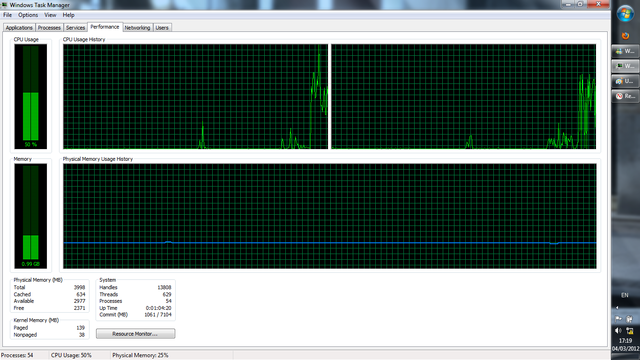640x360 pixels.
Task: Click the Task Manager title bar icon
Action: pos(4,5)
